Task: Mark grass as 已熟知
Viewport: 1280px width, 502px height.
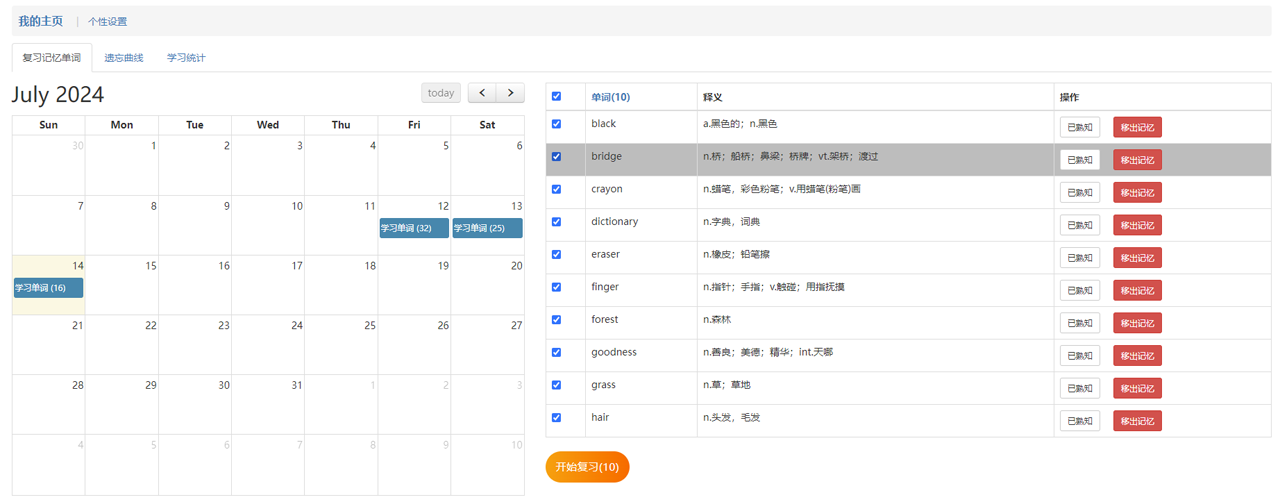Action: click(1080, 388)
